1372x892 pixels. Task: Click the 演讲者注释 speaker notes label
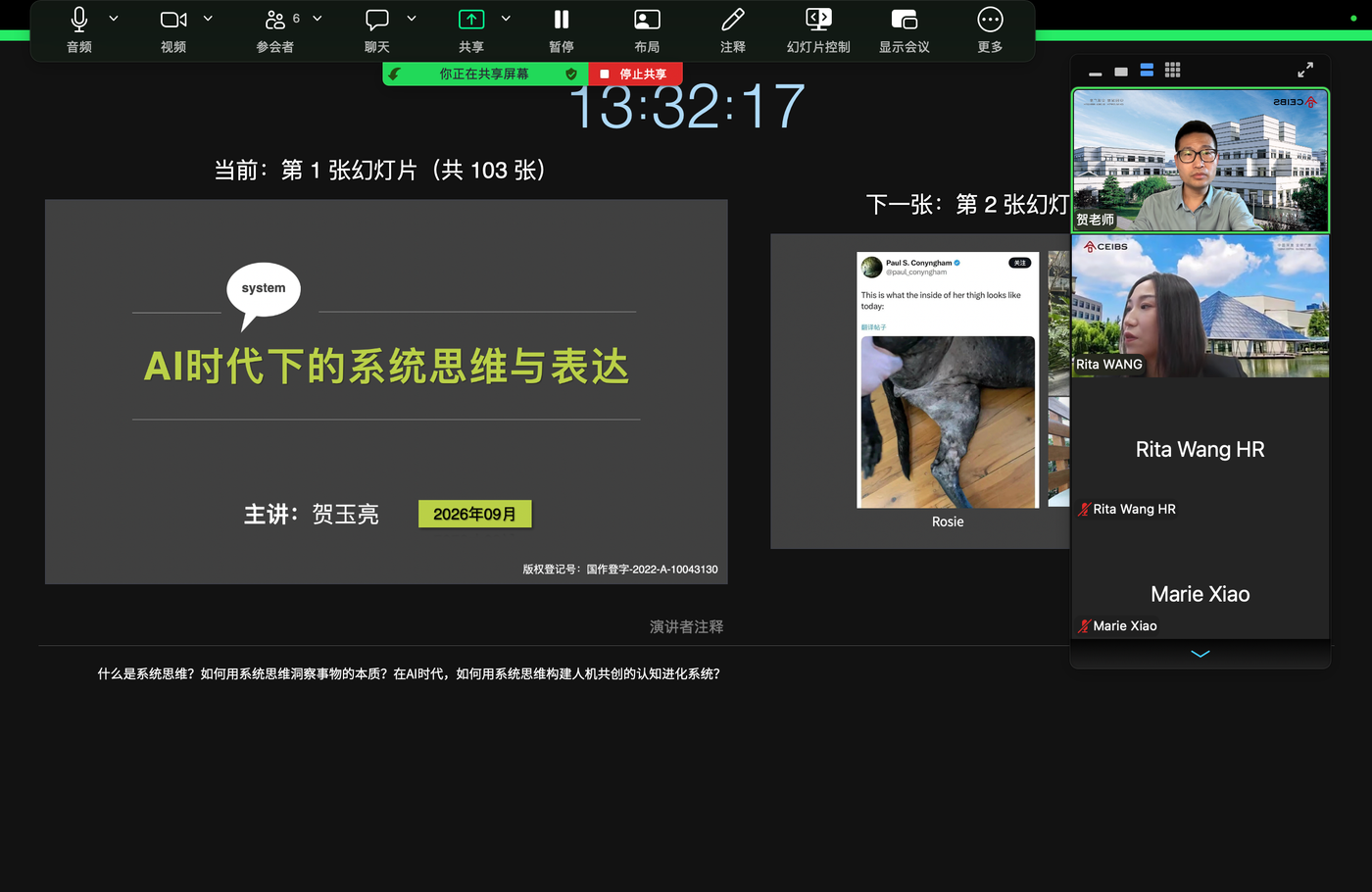pos(686,626)
